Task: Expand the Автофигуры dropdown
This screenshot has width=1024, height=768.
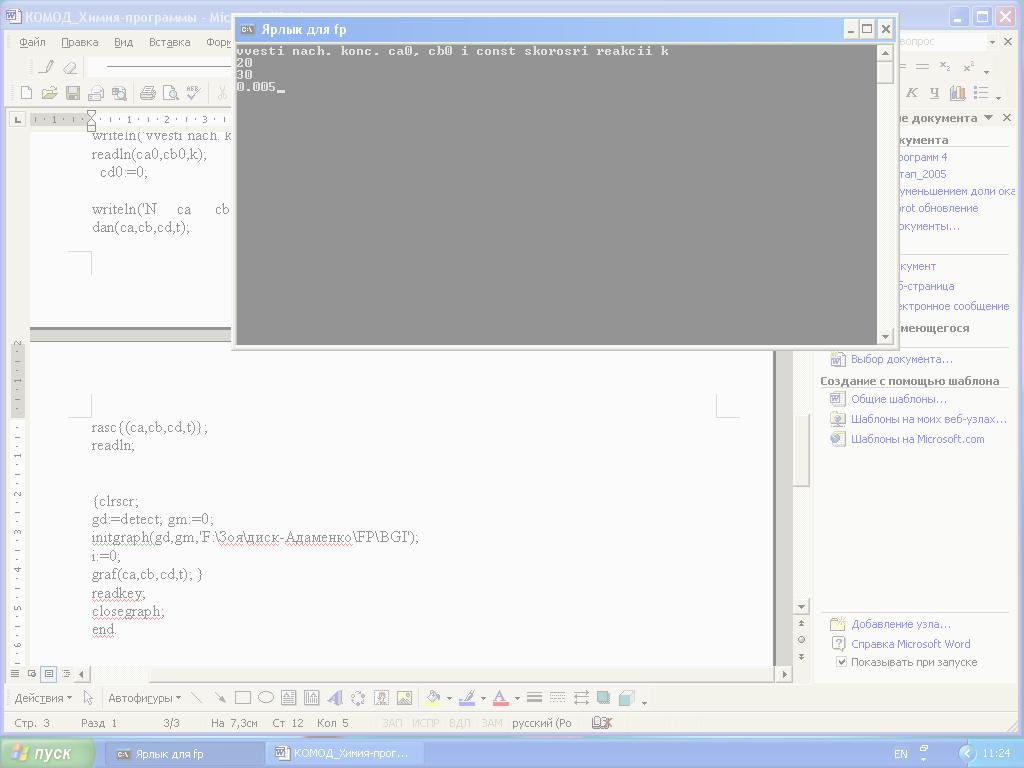Action: (144, 698)
